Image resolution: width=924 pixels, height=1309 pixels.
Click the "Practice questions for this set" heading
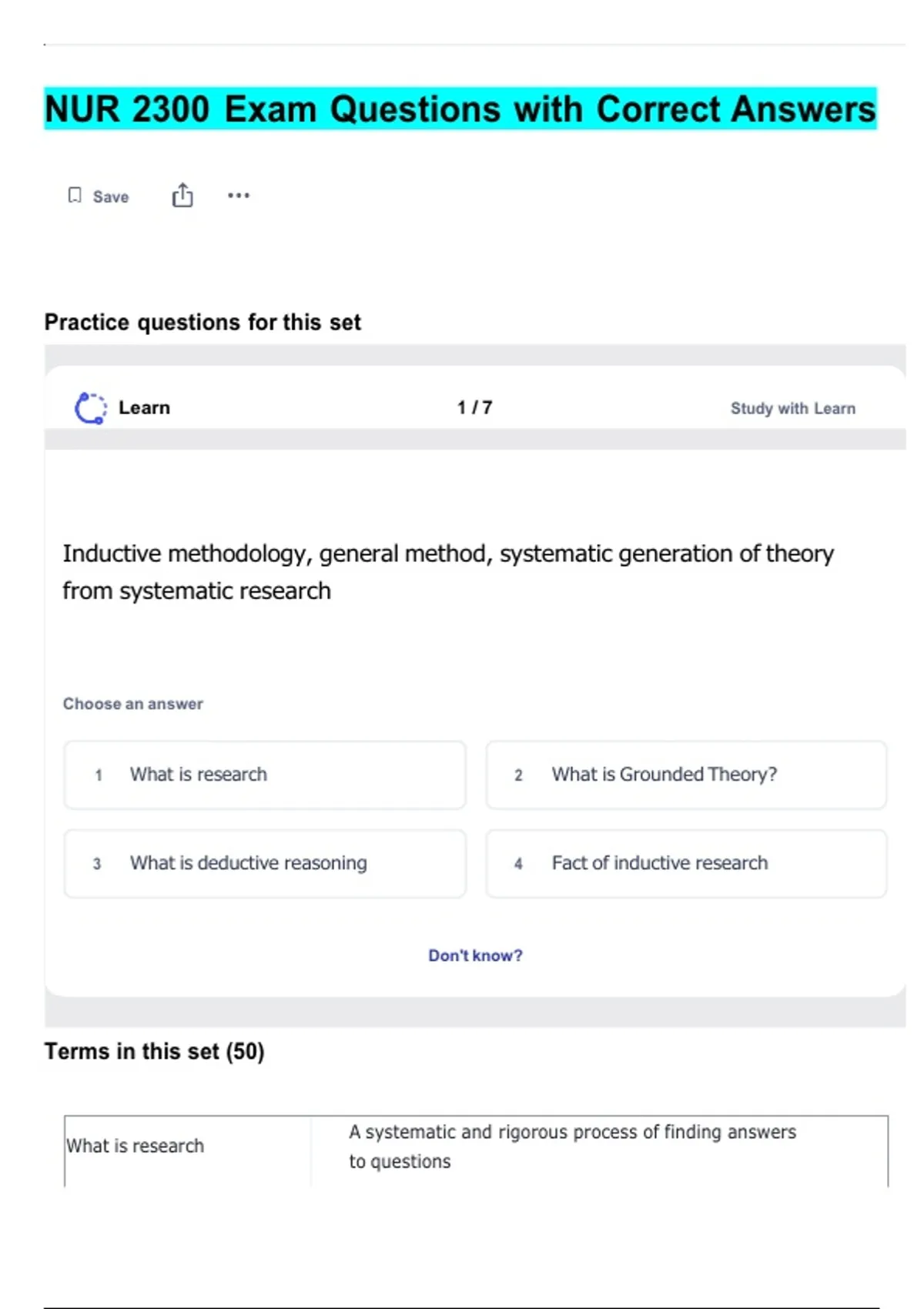coord(203,322)
